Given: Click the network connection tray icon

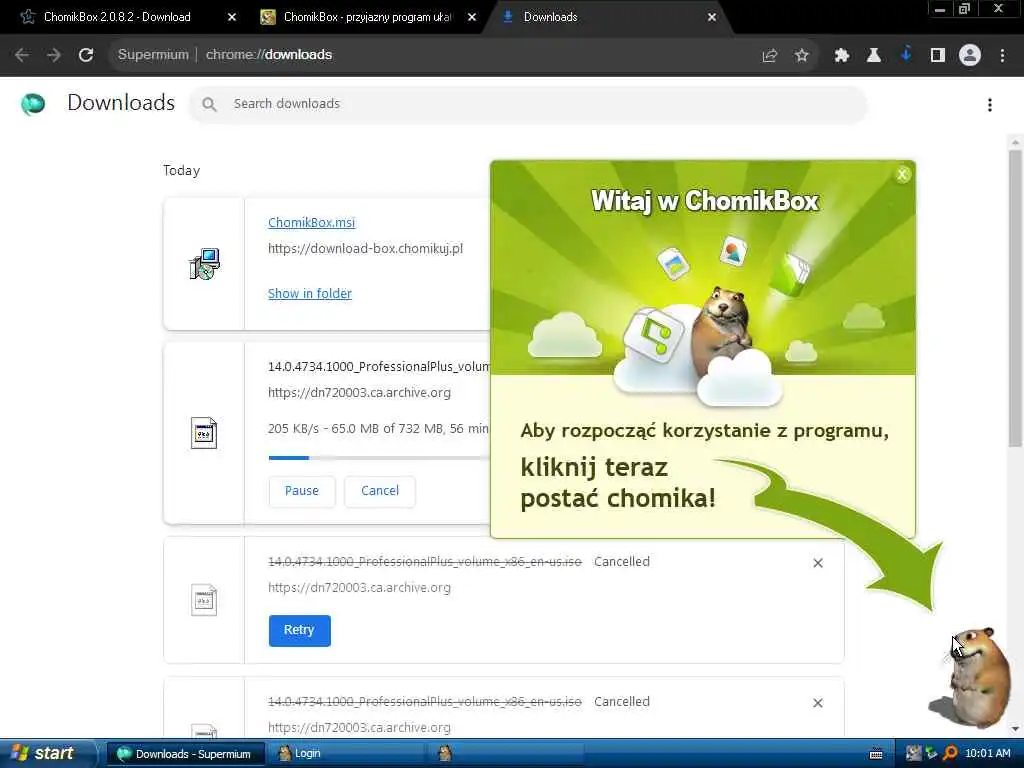Looking at the screenshot, I should coord(931,753).
